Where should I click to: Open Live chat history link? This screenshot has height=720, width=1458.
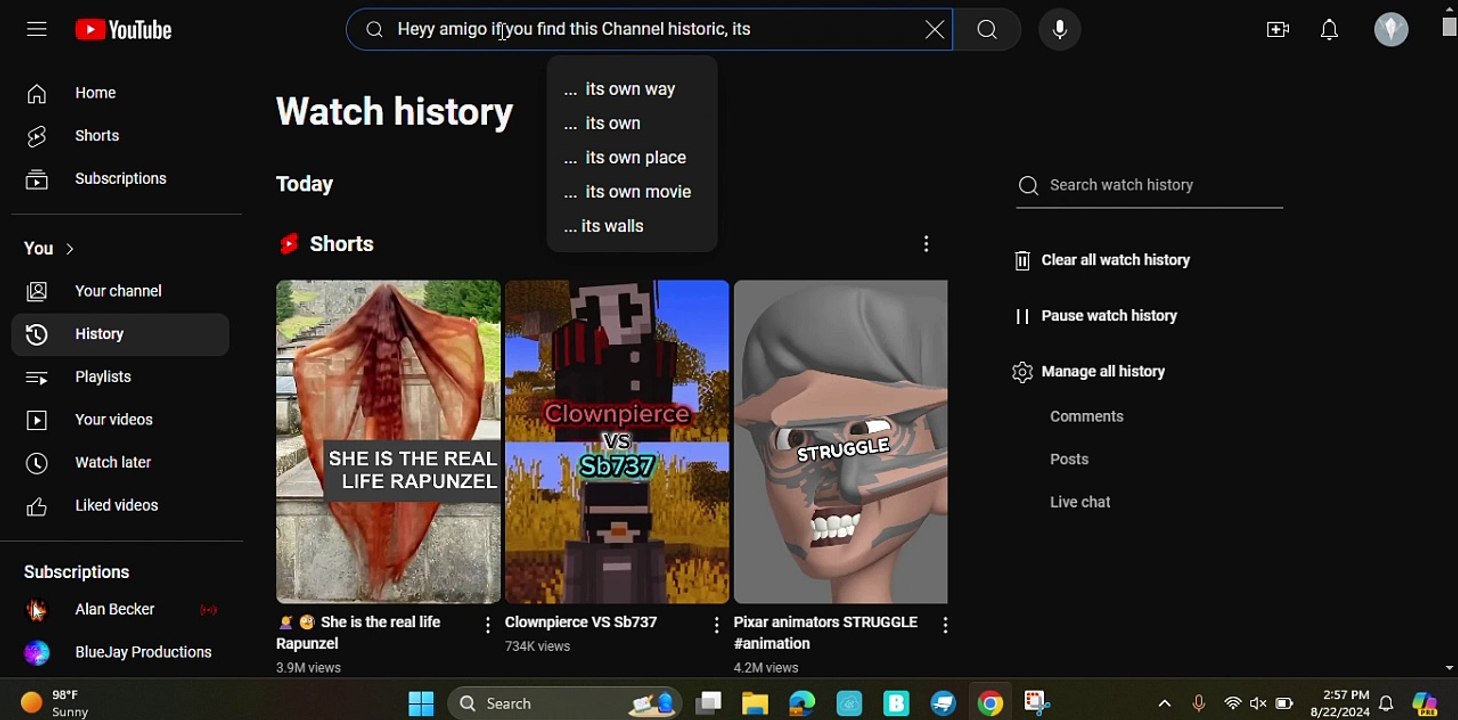point(1080,503)
